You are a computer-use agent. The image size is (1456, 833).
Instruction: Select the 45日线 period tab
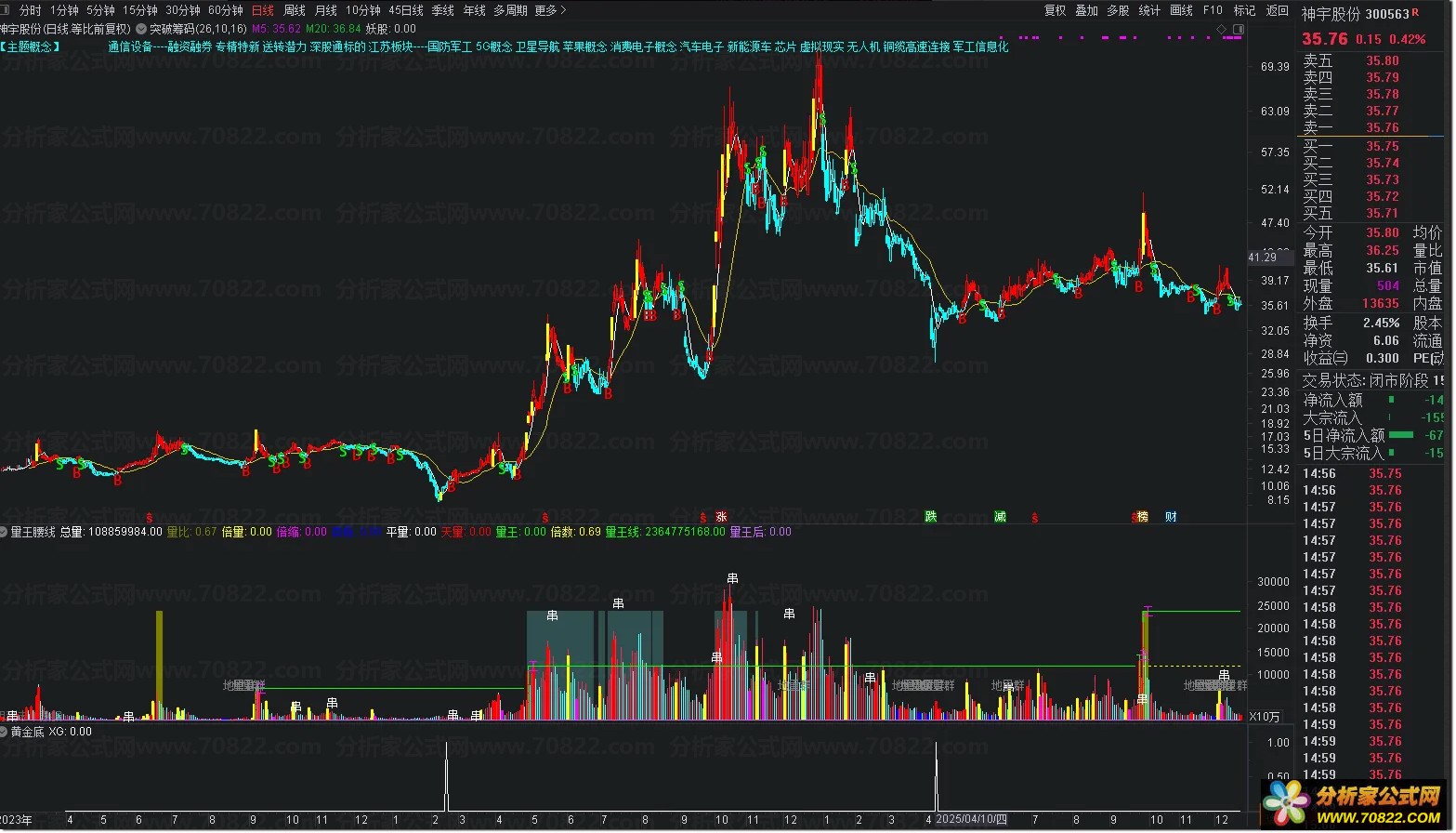pos(406,10)
